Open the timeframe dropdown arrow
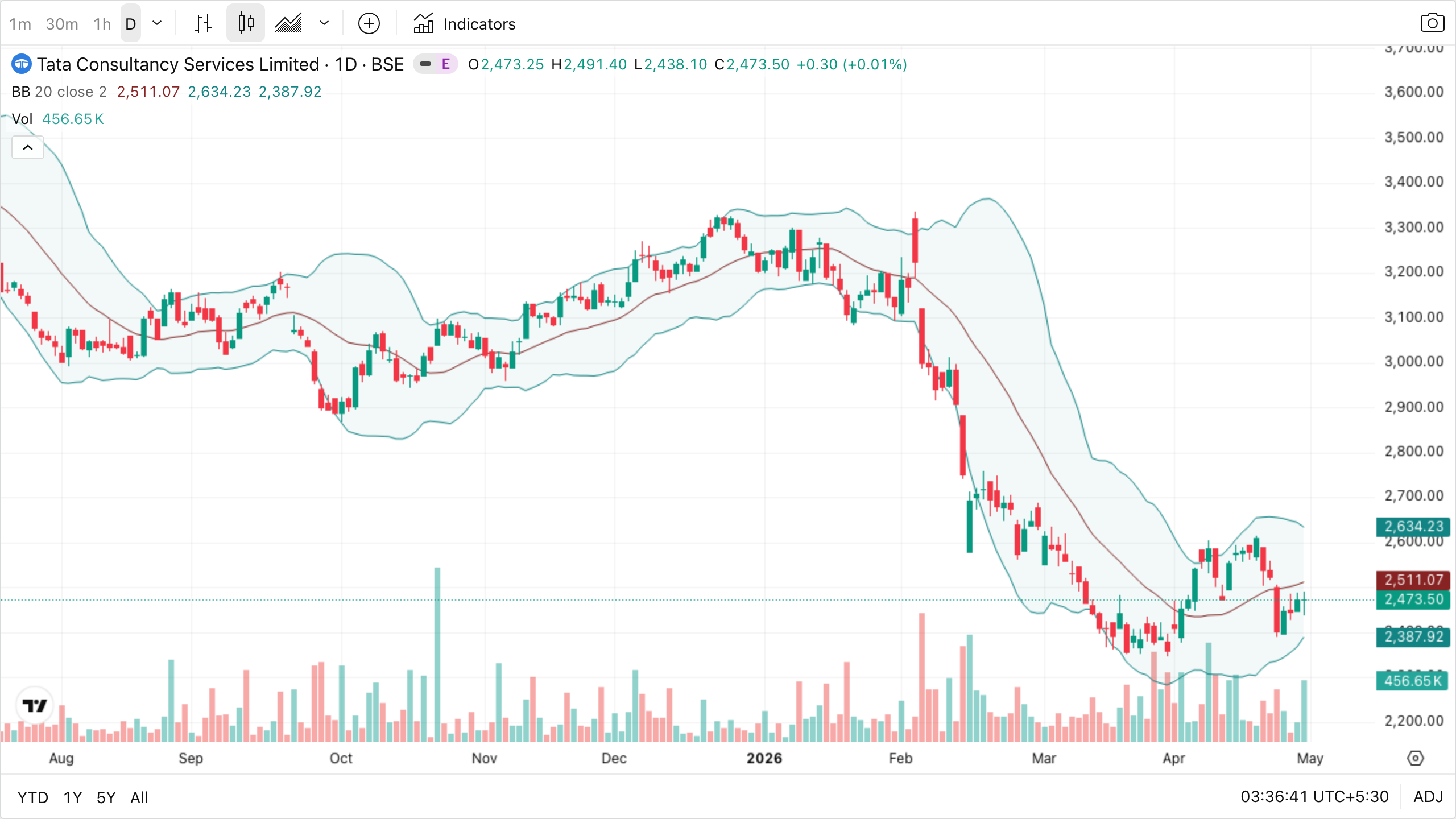1456x819 pixels. (x=157, y=24)
